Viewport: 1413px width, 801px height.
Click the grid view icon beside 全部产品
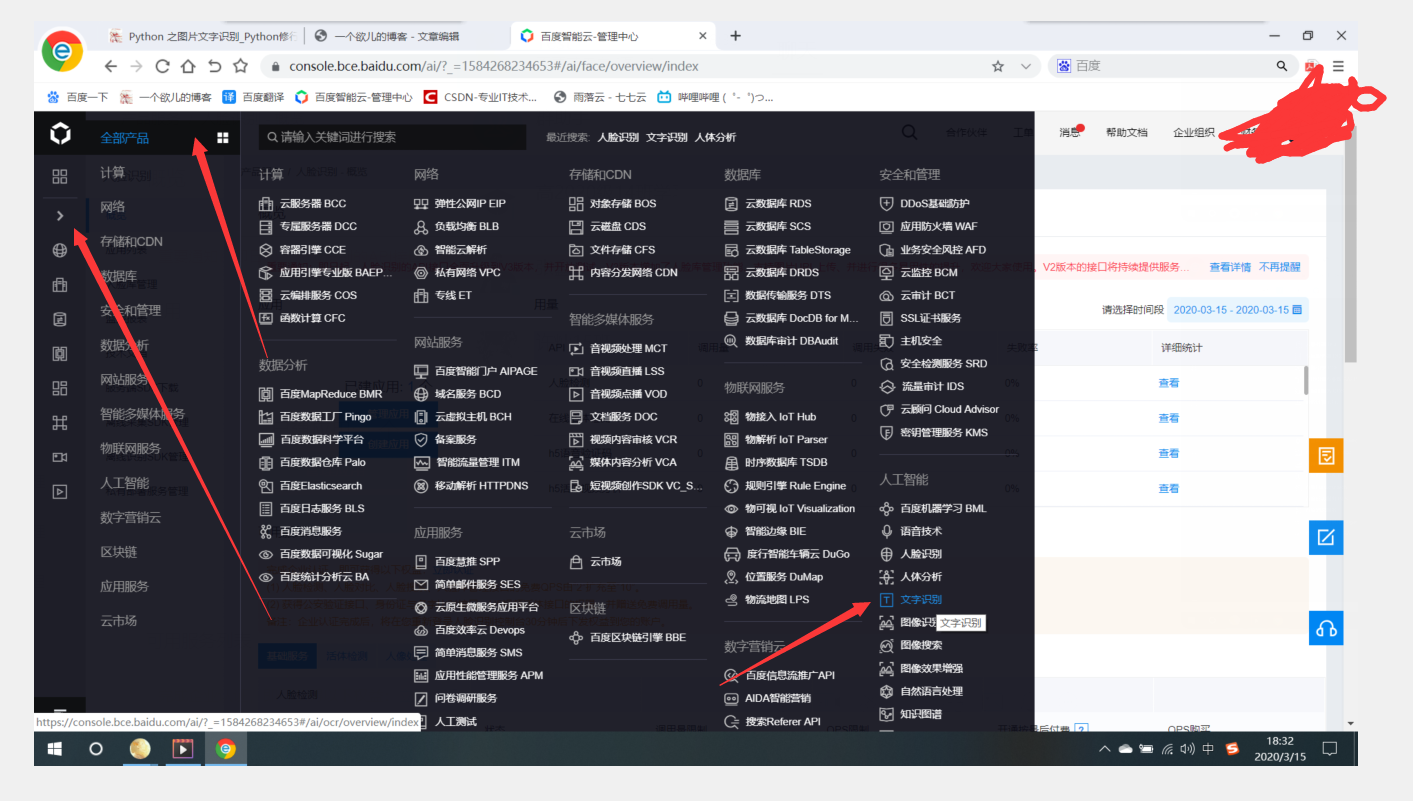click(x=223, y=138)
